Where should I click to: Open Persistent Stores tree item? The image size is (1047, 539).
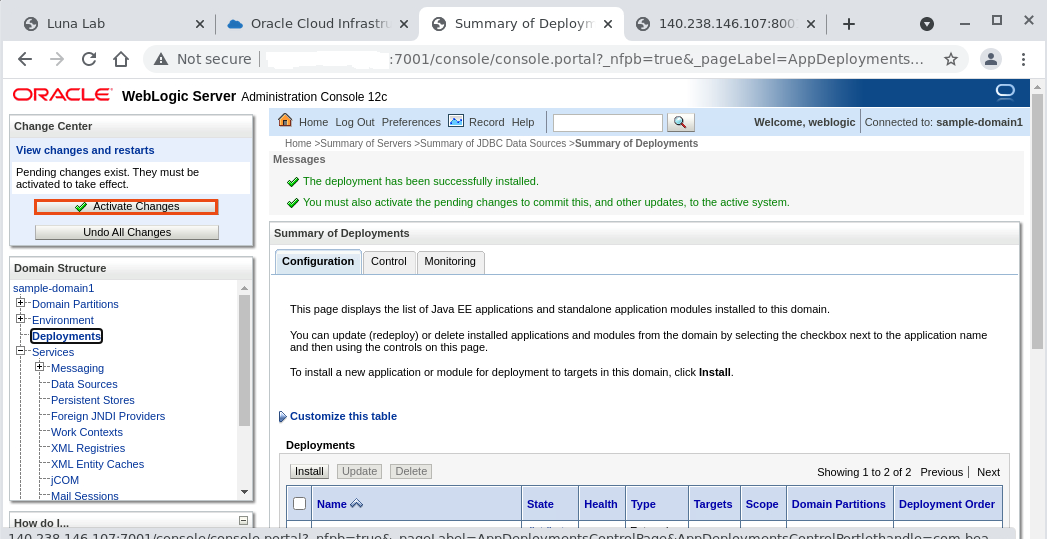[x=93, y=400]
